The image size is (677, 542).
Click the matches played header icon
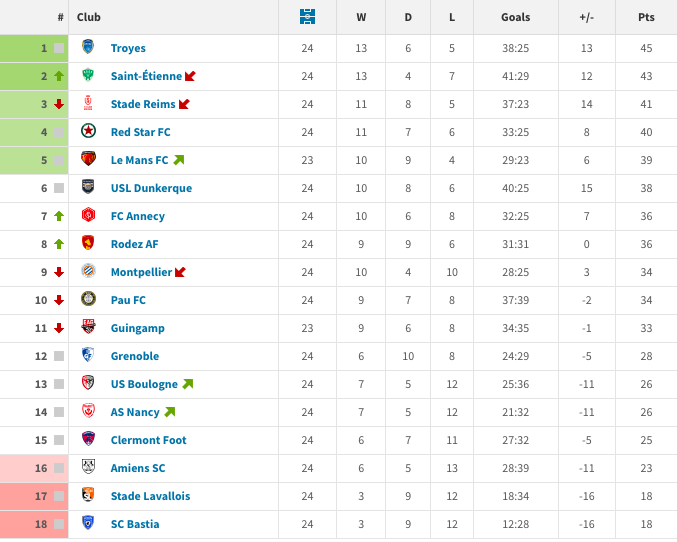click(x=307, y=17)
